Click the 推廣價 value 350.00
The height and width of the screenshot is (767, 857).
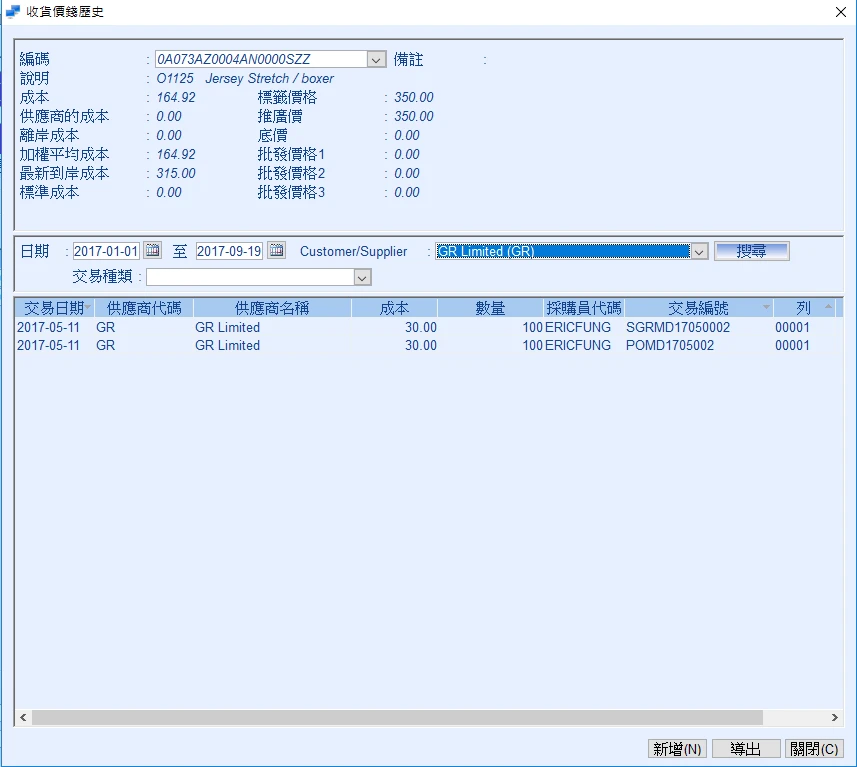414,116
